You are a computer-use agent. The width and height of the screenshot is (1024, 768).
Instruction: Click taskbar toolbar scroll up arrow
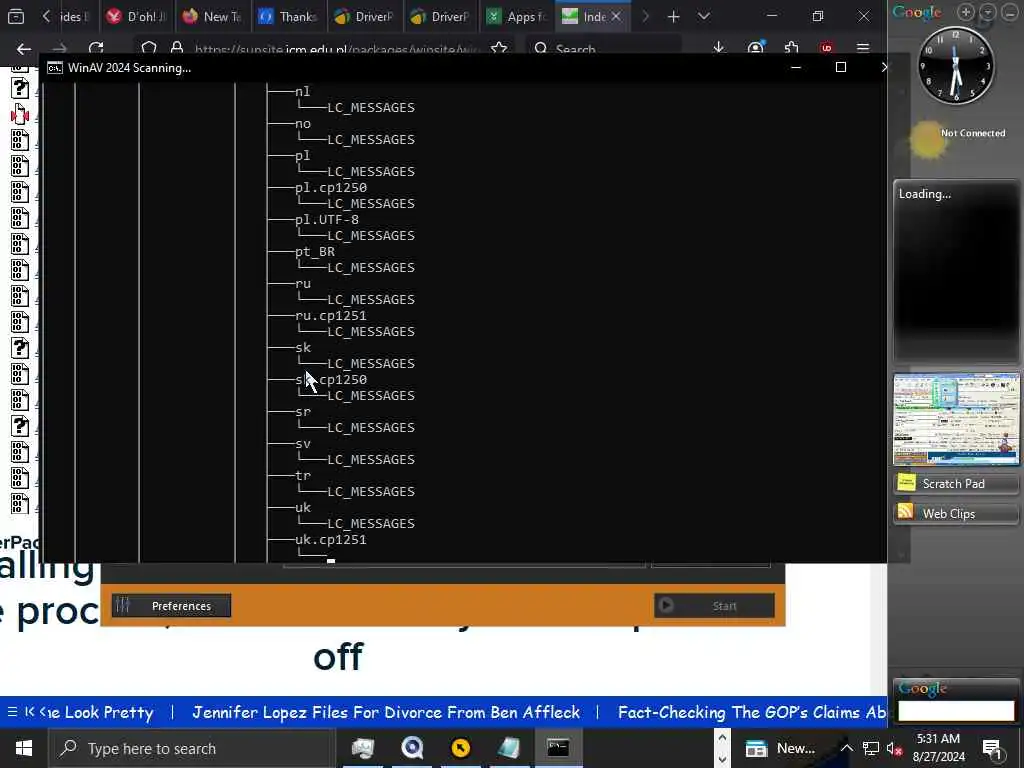click(x=722, y=737)
